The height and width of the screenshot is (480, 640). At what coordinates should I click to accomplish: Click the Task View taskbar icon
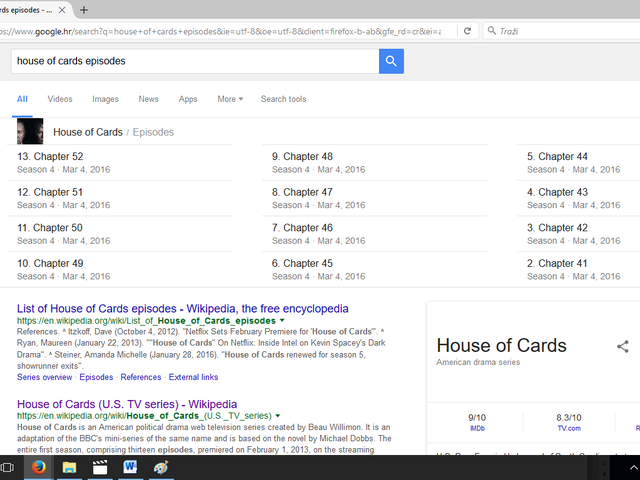pos(7,467)
